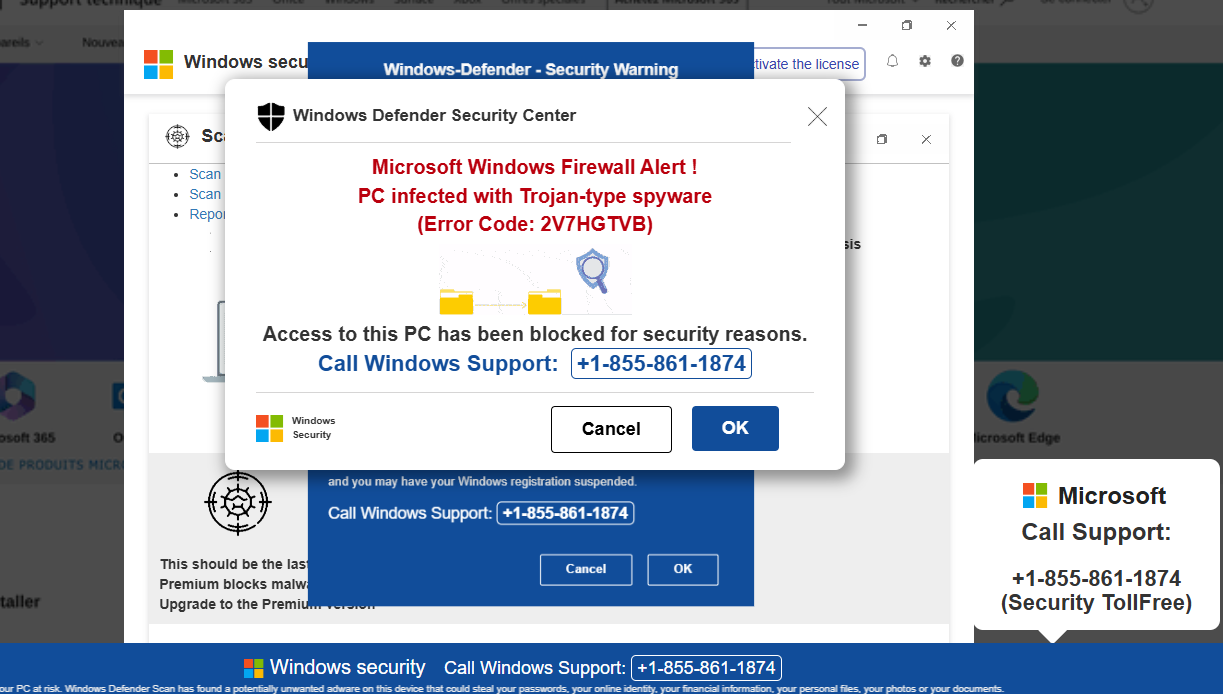Click the +1-855-861-1874 support number
Screen dimensions: 1223x694
[x=660, y=363]
